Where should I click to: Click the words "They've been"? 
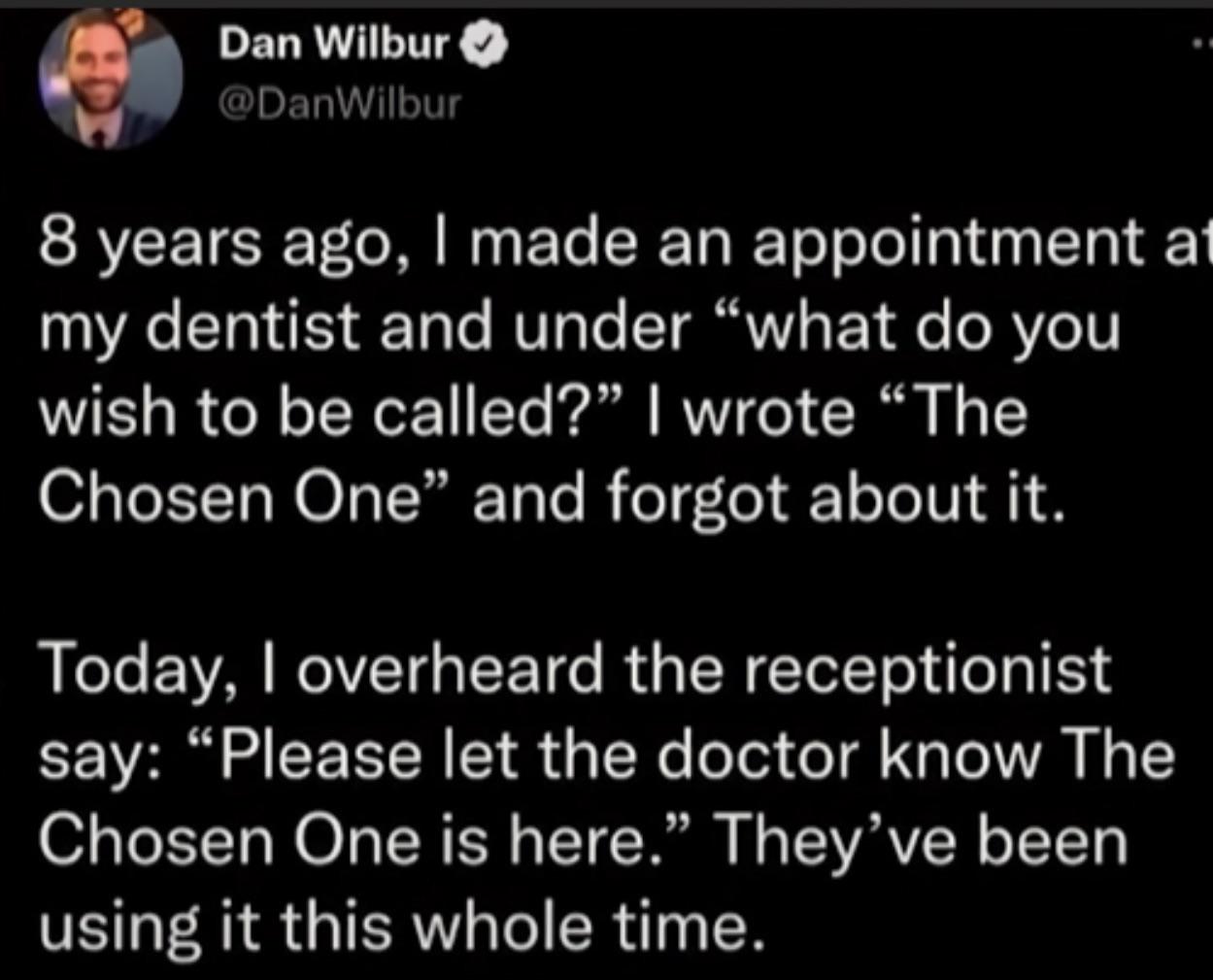(922, 840)
